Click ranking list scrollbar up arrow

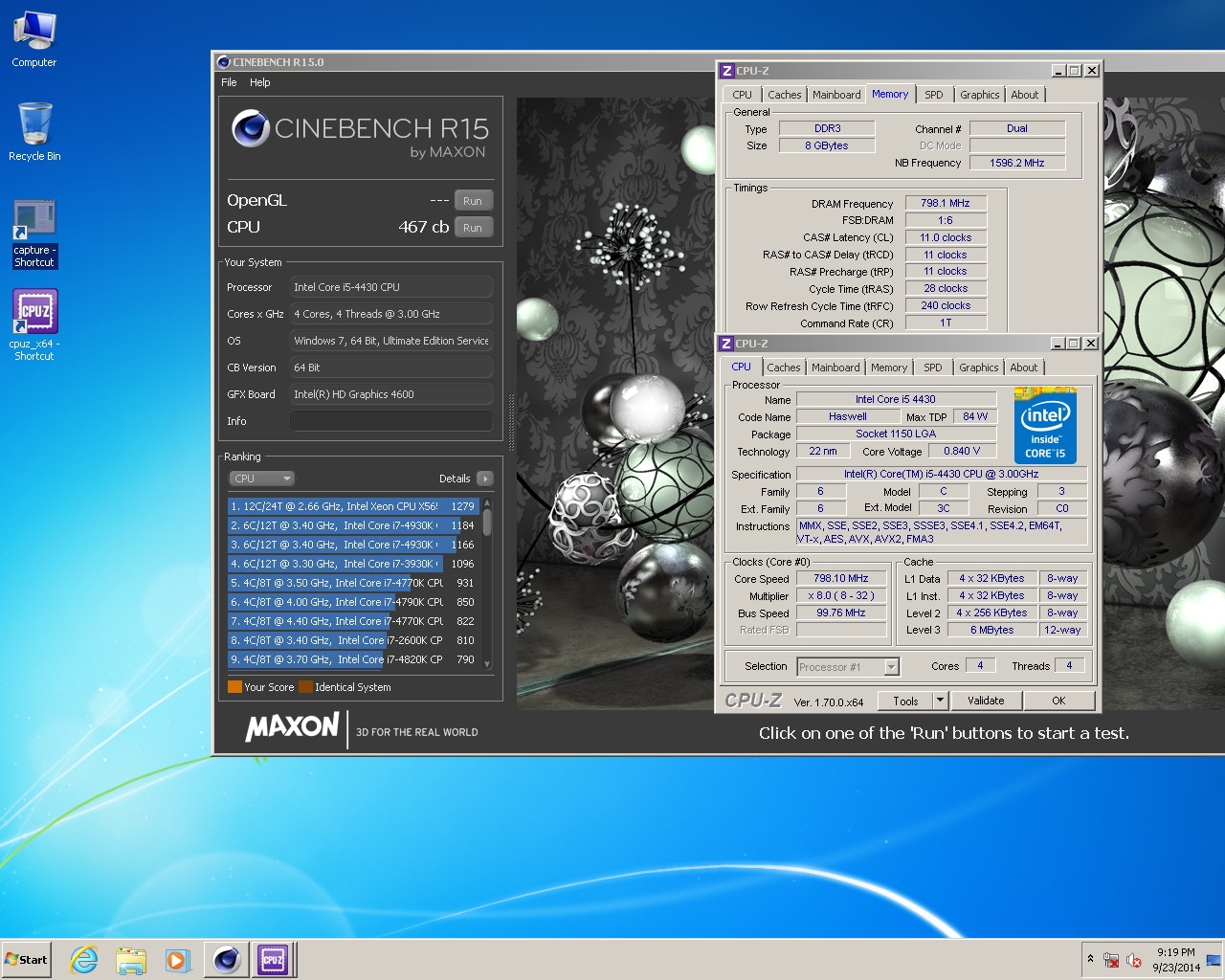click(487, 501)
